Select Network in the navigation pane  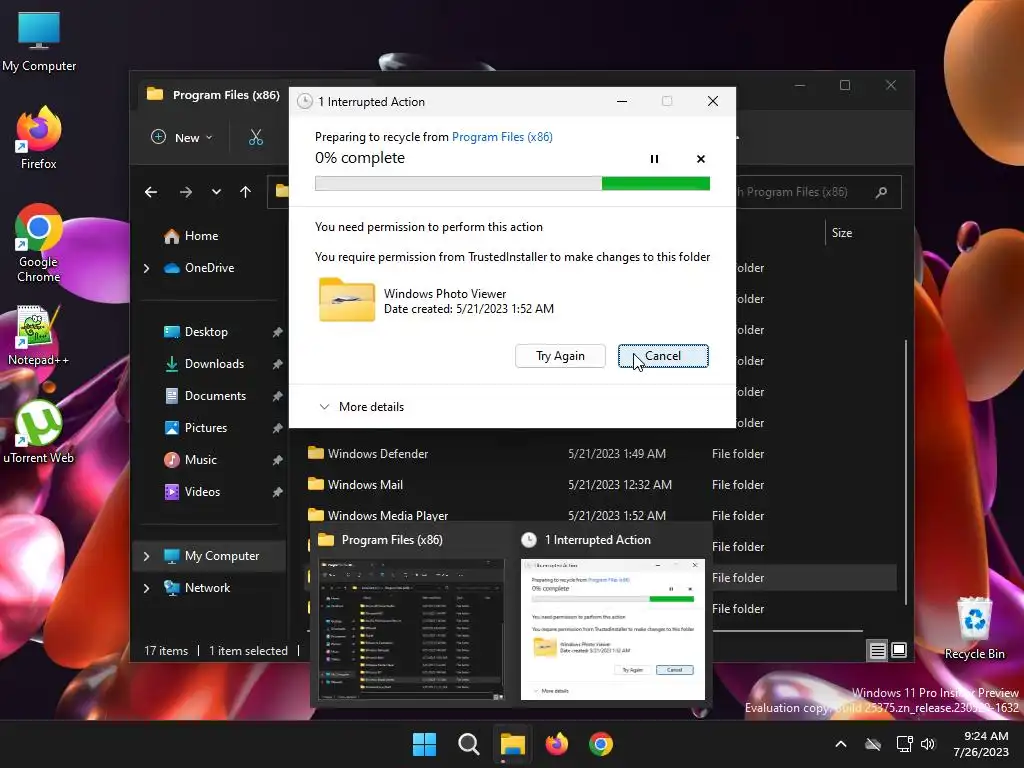click(x=206, y=588)
